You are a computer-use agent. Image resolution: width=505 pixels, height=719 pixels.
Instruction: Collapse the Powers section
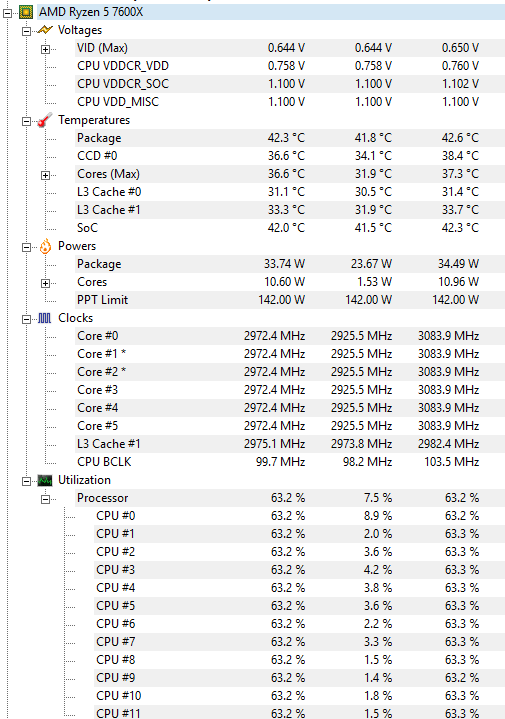coord(27,247)
